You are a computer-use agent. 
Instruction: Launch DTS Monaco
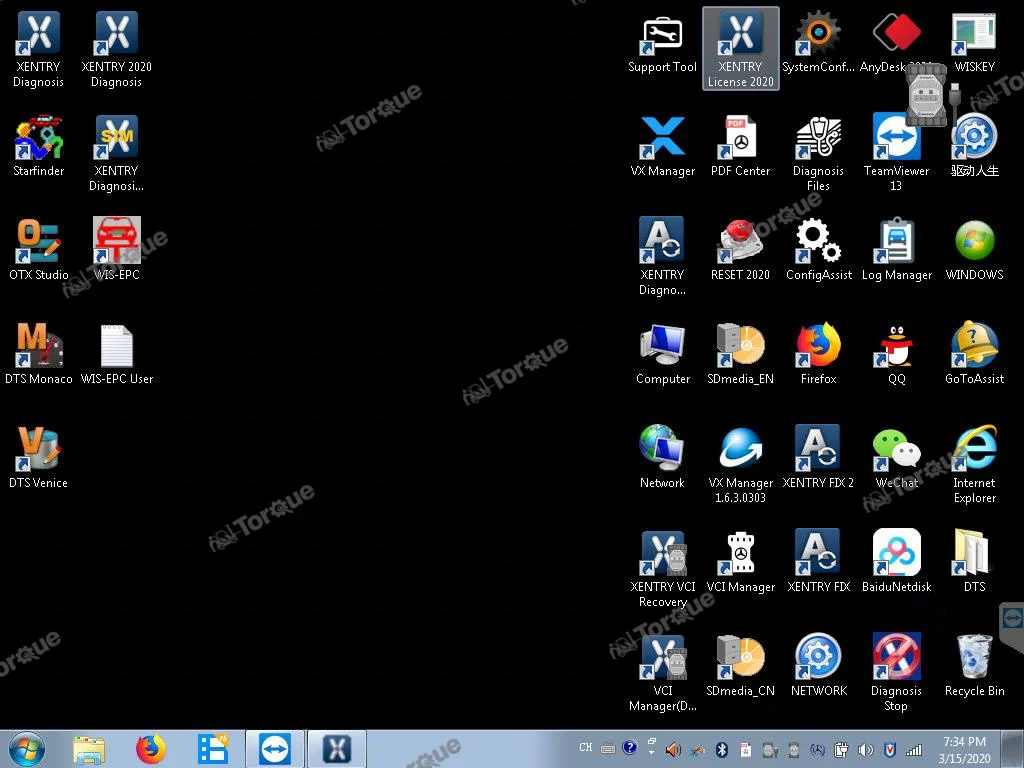(38, 353)
